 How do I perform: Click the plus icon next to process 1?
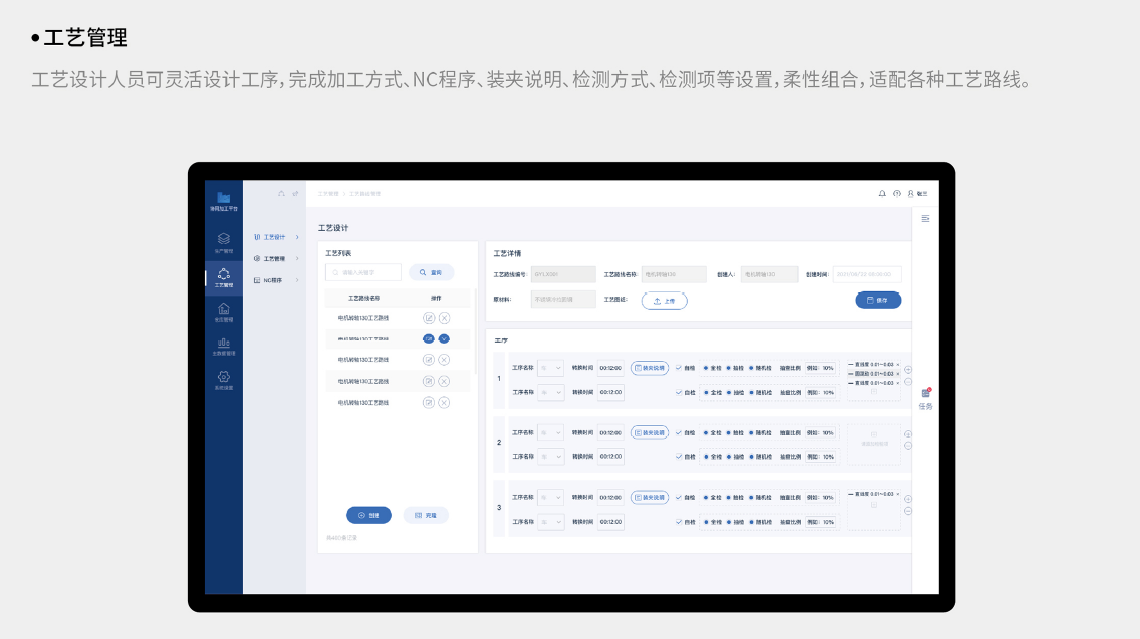(908, 369)
